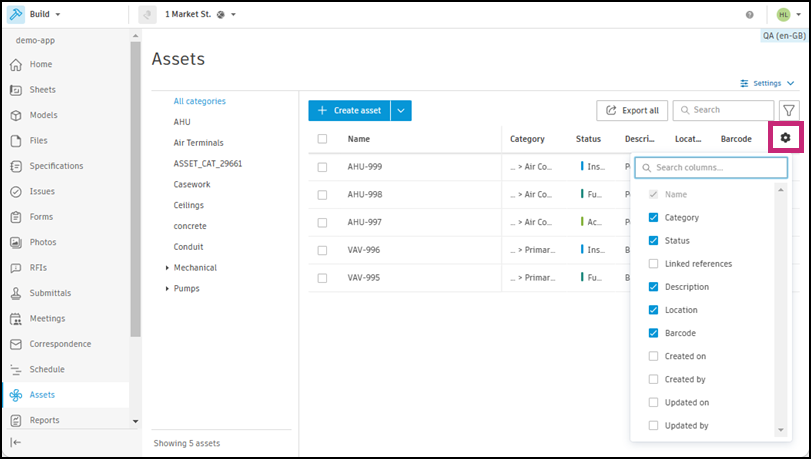
Task: Open the VAV-996 asset
Action: 364,250
